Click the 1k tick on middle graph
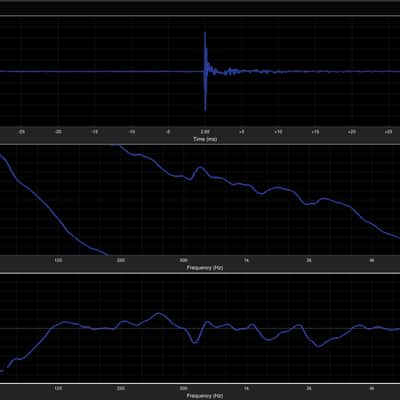 246,260
